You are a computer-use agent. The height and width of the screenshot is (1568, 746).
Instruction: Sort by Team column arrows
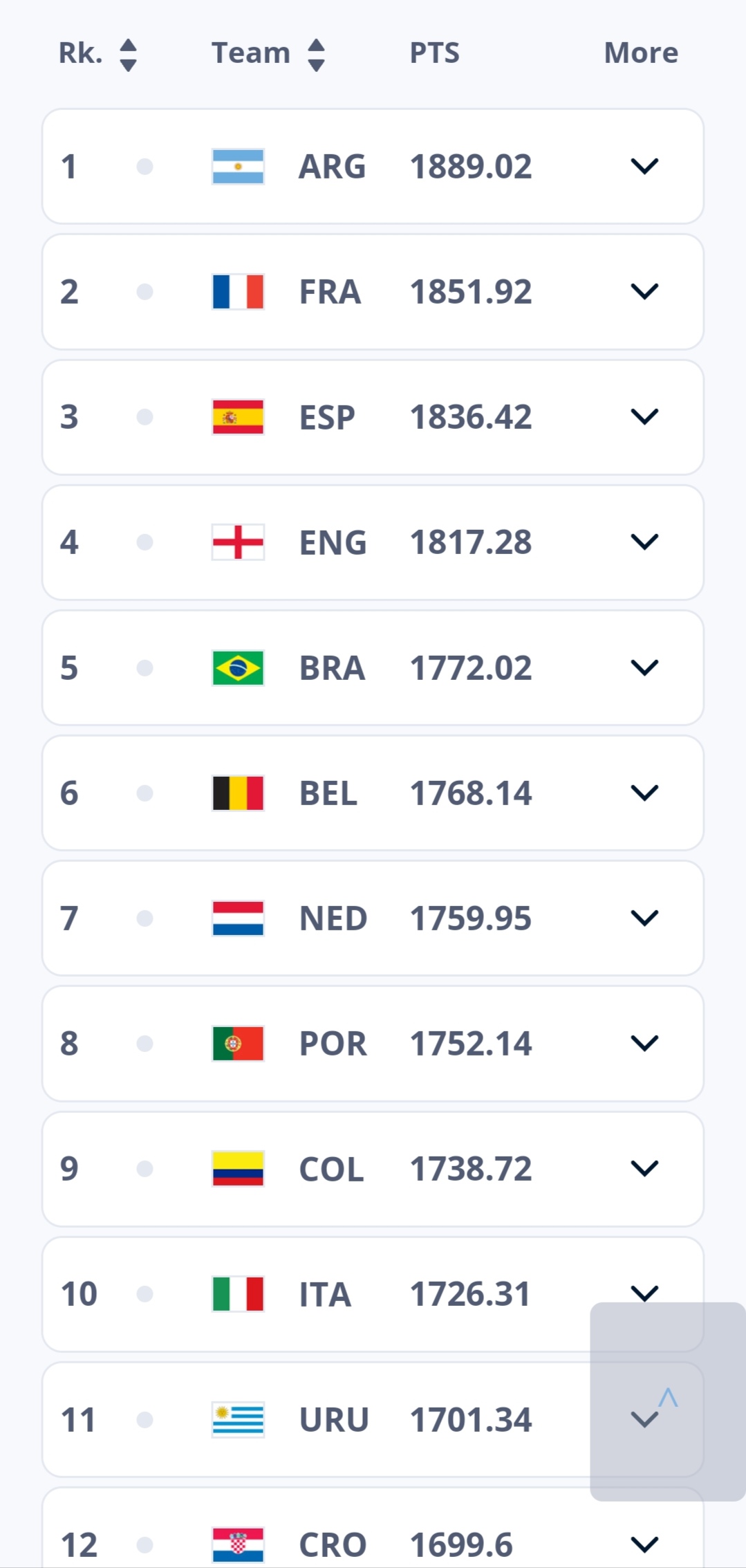(x=316, y=55)
